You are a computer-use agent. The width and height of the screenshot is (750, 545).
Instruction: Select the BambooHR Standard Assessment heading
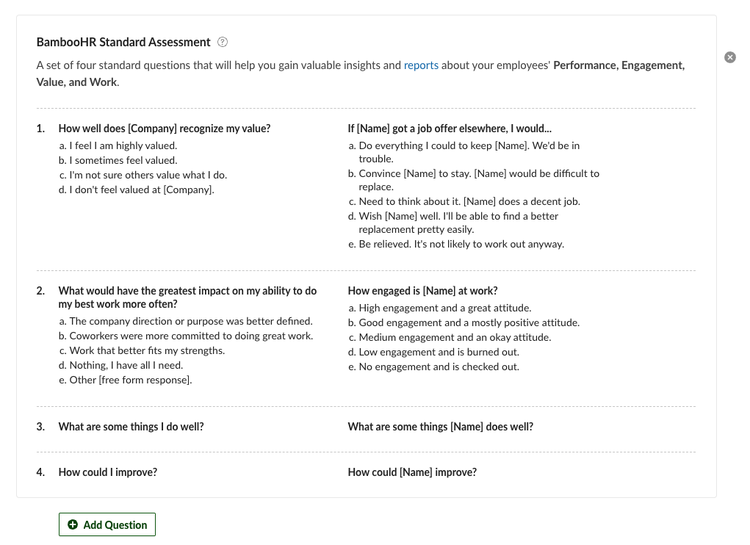click(x=123, y=42)
